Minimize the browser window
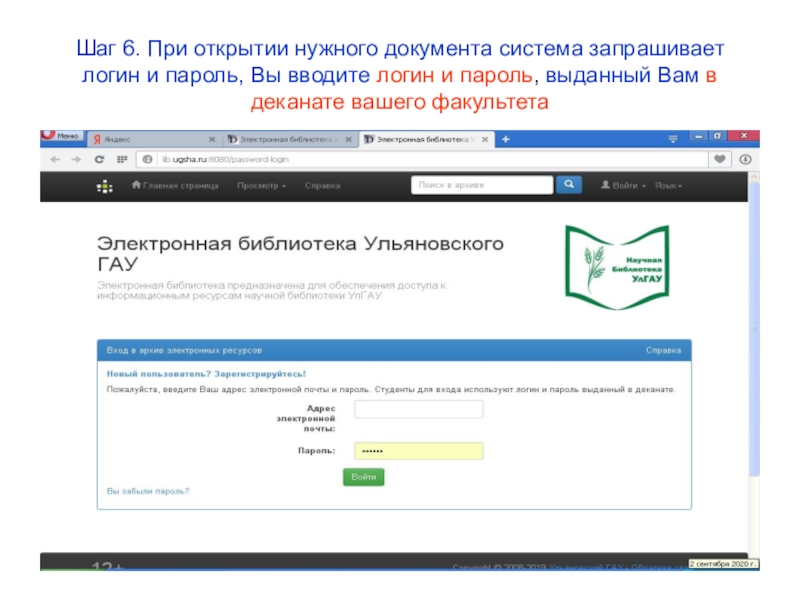The width and height of the screenshot is (800, 600). (698, 136)
